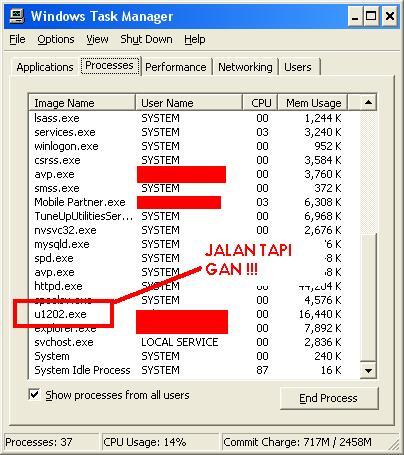Screen dimensions: 404x455
Task: Click the scroll up arrow in process list
Action: 368,102
